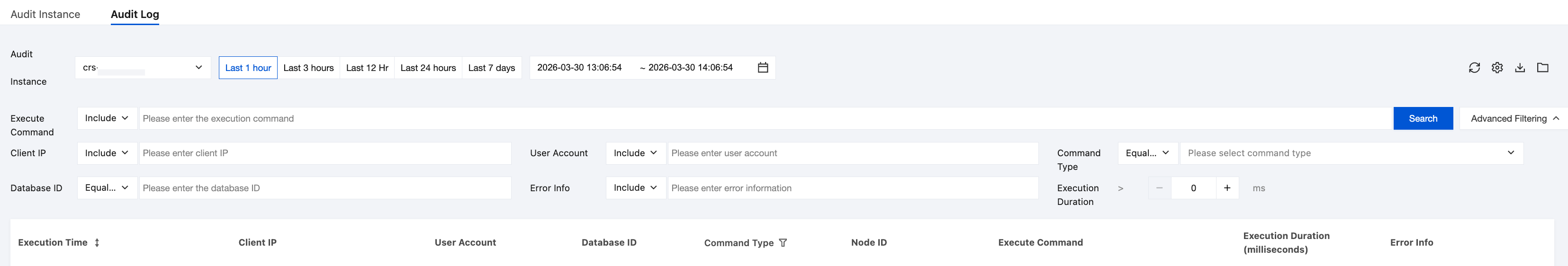The height and width of the screenshot is (266, 1568).
Task: Click the Search button
Action: point(1423,119)
